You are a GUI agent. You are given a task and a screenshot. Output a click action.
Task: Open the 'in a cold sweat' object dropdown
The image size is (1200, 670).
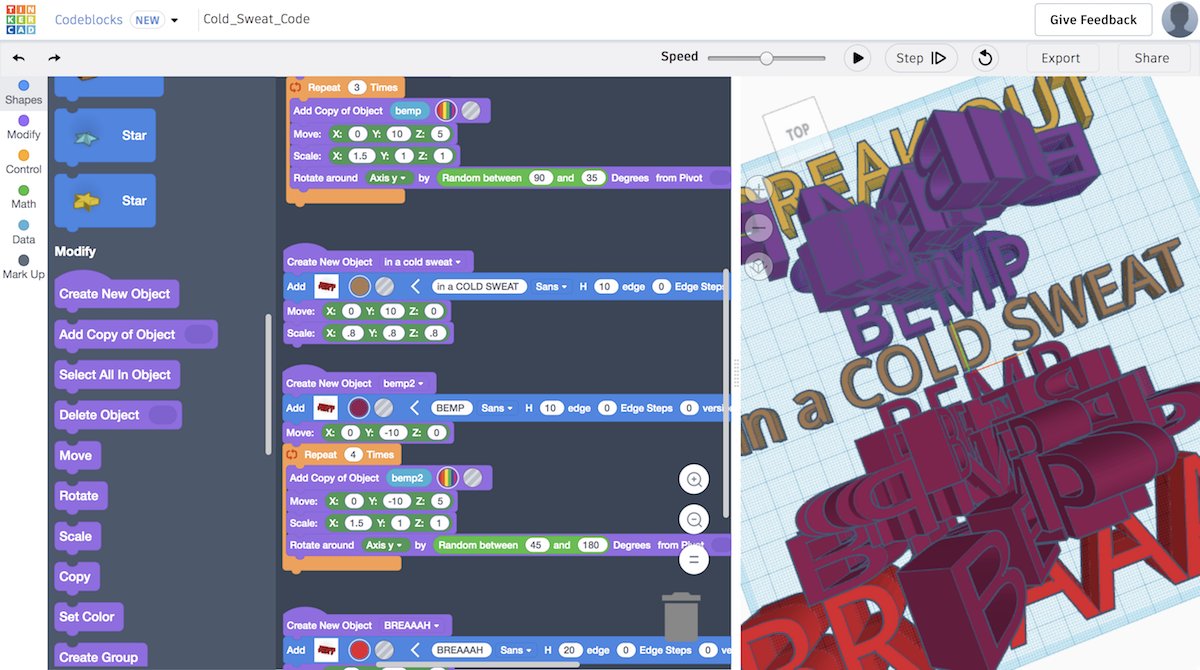coord(424,262)
